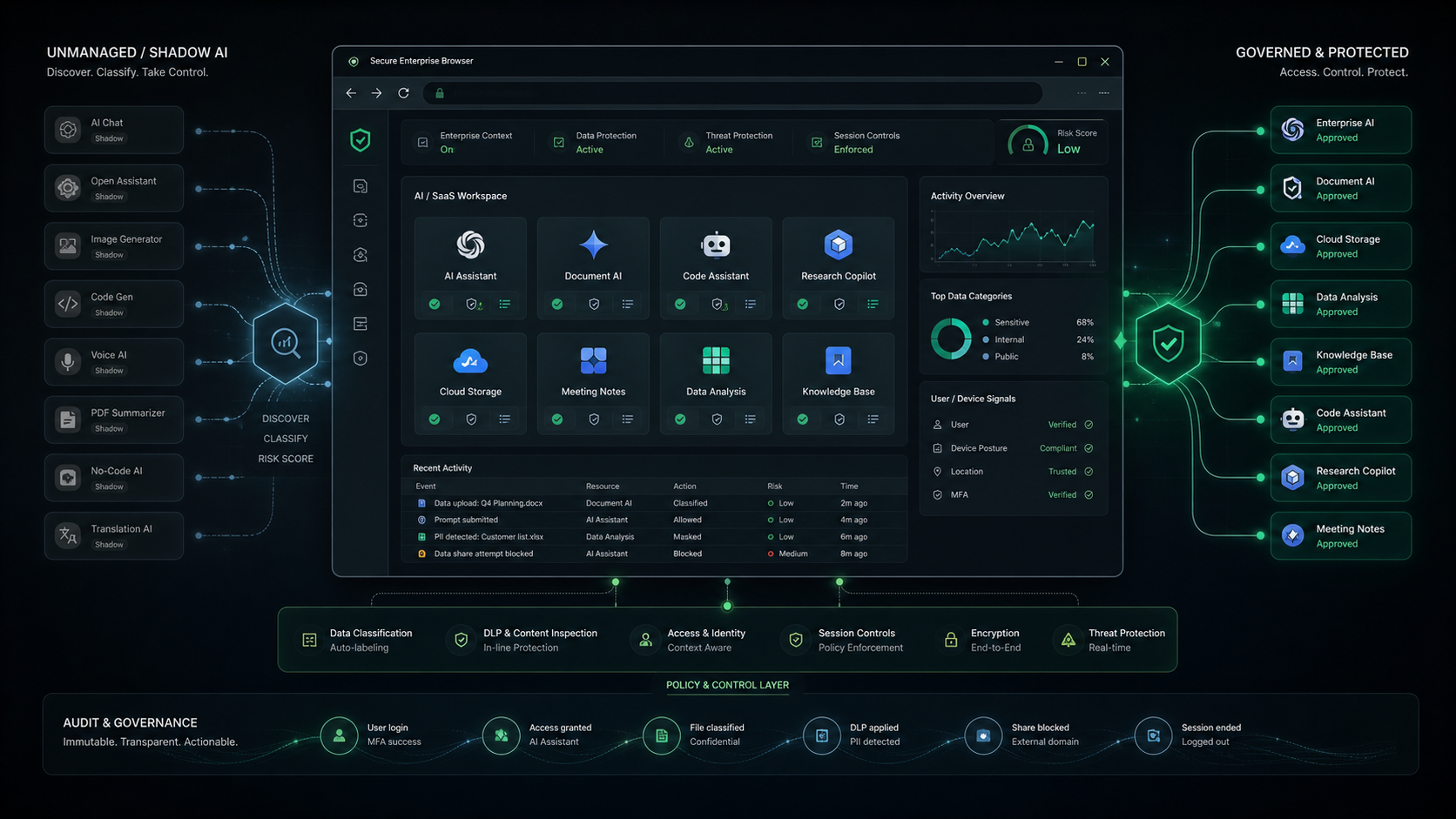
Task: Click the Top Data Categories donut chart
Action: coord(951,339)
